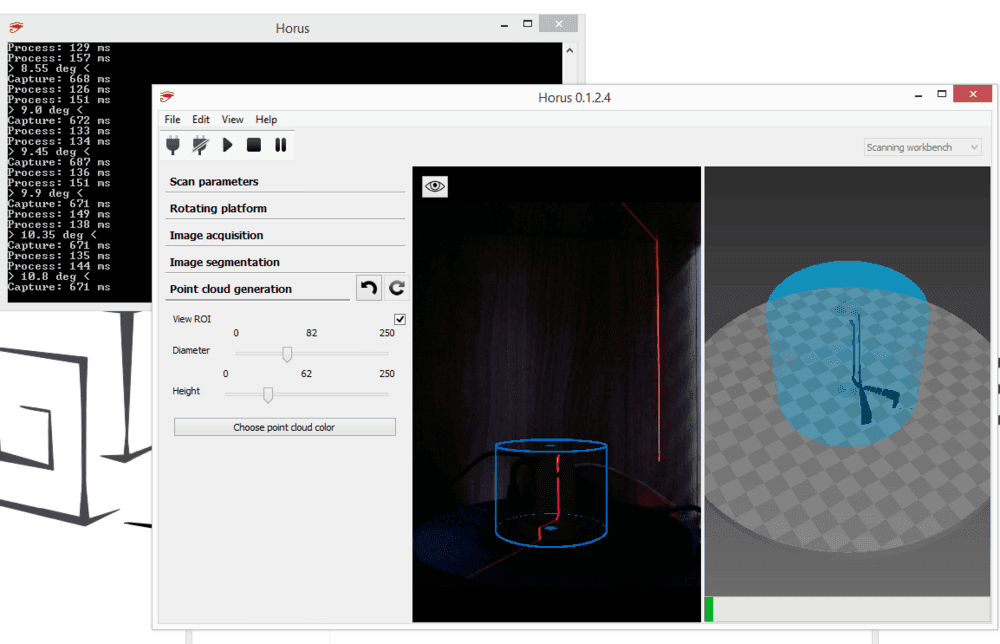The height and width of the screenshot is (644, 1000).
Task: Click the connect plug icon in toolbar
Action: (173, 145)
